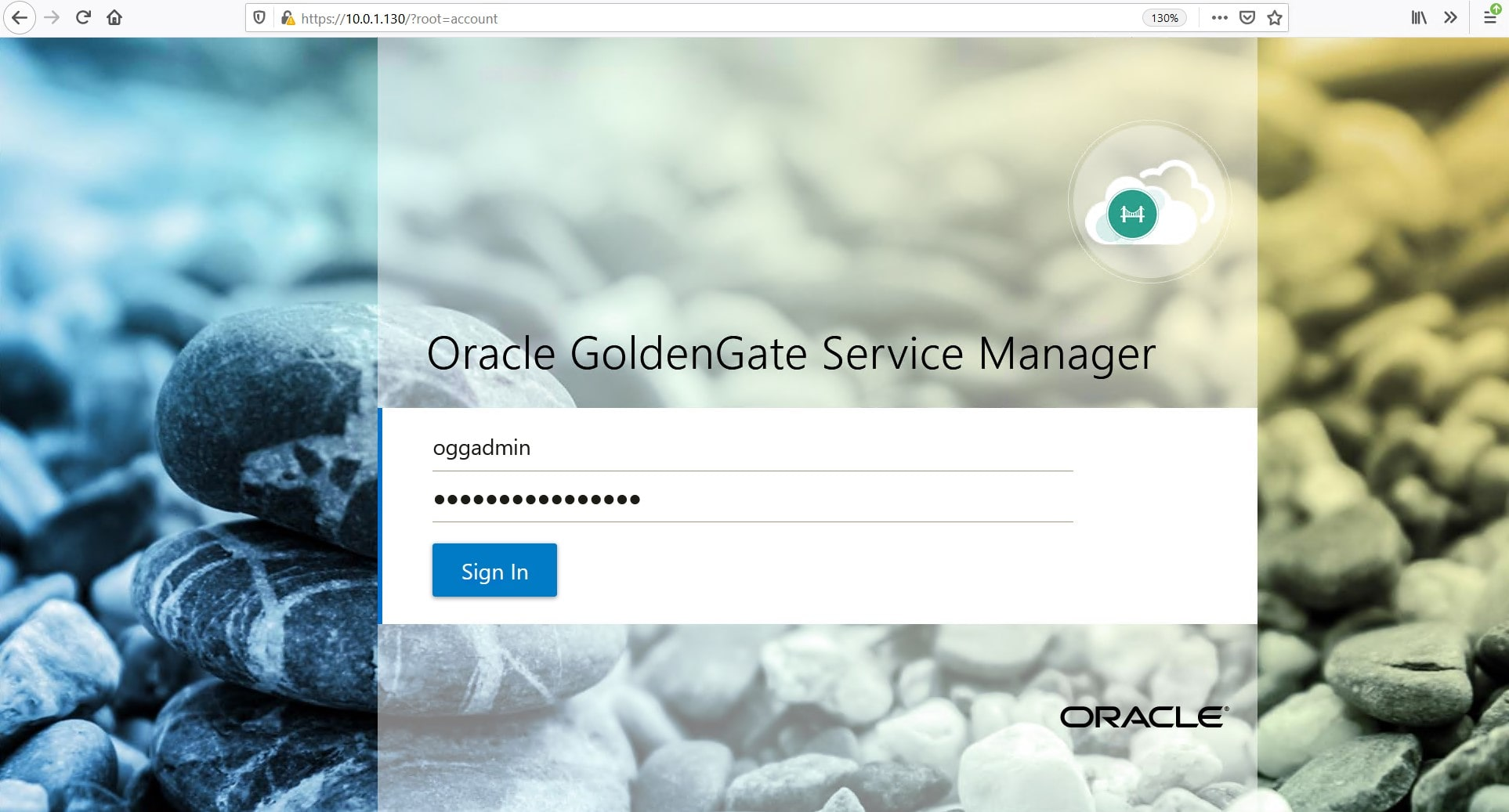Click the address bar URL

400,19
